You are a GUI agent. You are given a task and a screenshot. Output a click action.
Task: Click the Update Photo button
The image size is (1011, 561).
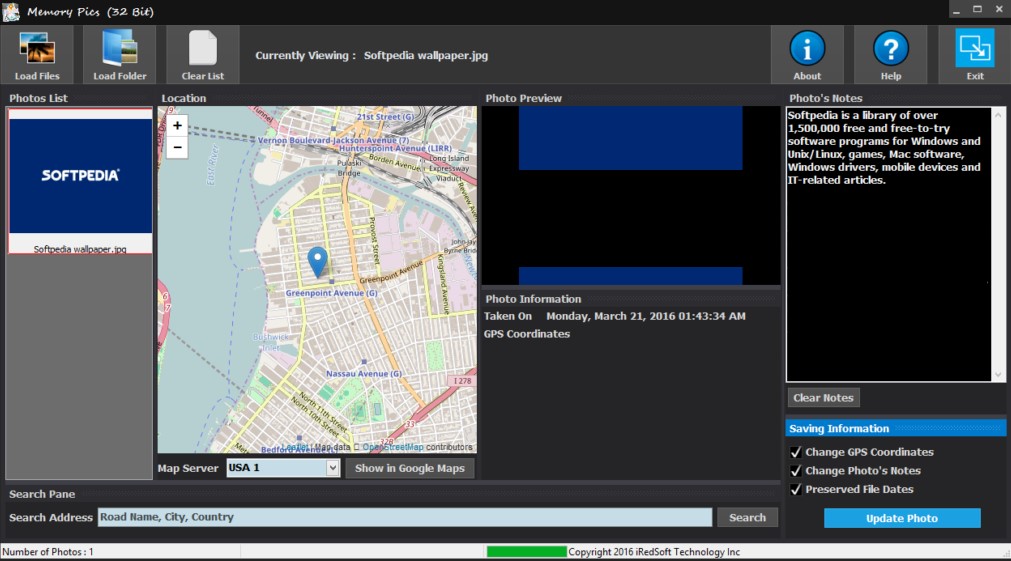(902, 518)
